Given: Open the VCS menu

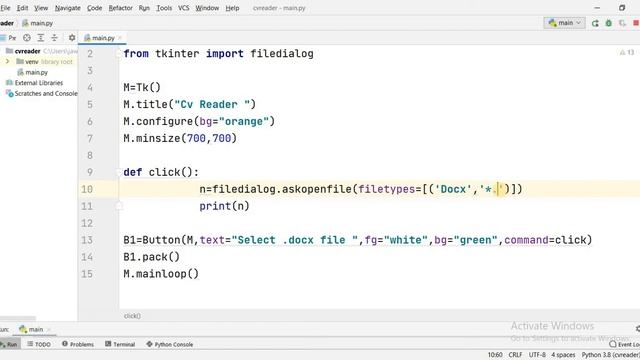Looking at the screenshot, I should pyautogui.click(x=184, y=8).
